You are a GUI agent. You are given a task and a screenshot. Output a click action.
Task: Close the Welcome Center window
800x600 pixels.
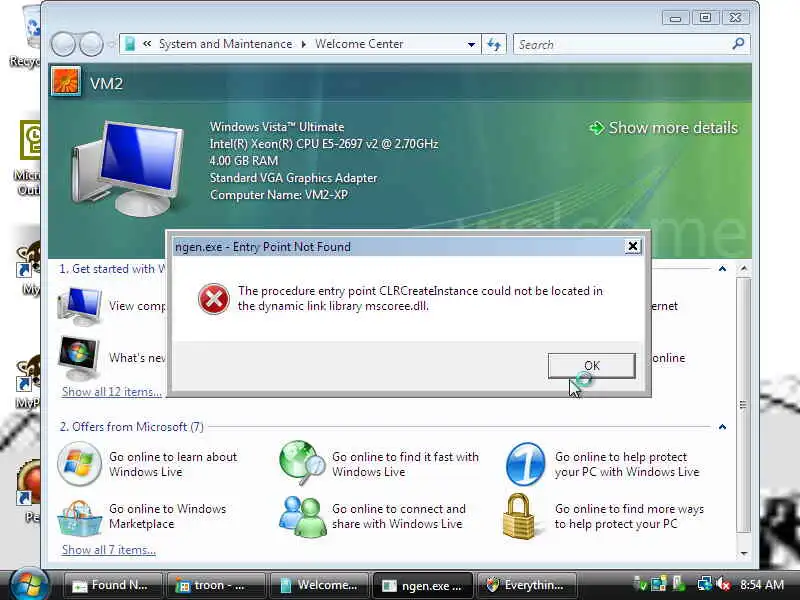pos(735,18)
